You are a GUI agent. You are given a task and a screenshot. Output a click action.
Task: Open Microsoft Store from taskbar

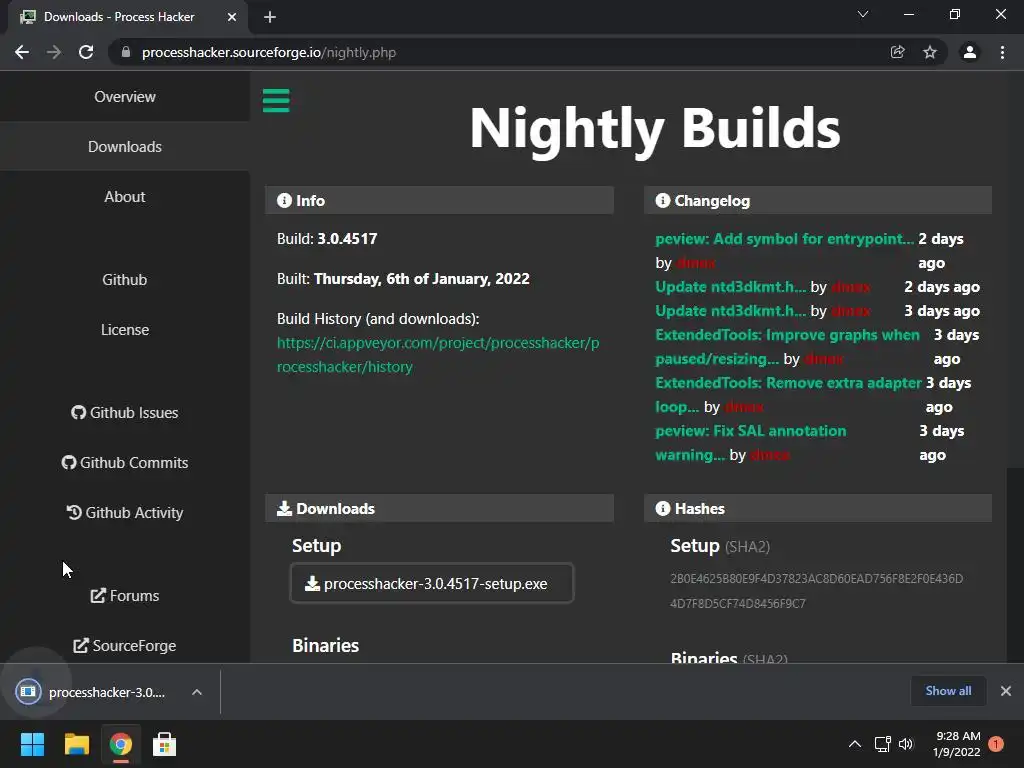(x=165, y=744)
